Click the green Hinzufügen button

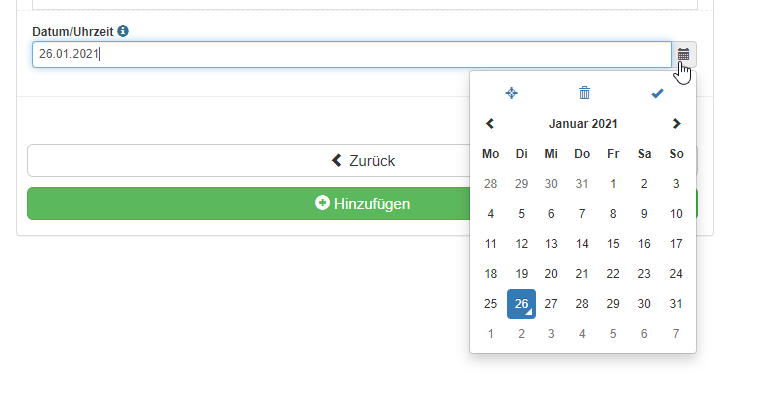pyautogui.click(x=362, y=203)
